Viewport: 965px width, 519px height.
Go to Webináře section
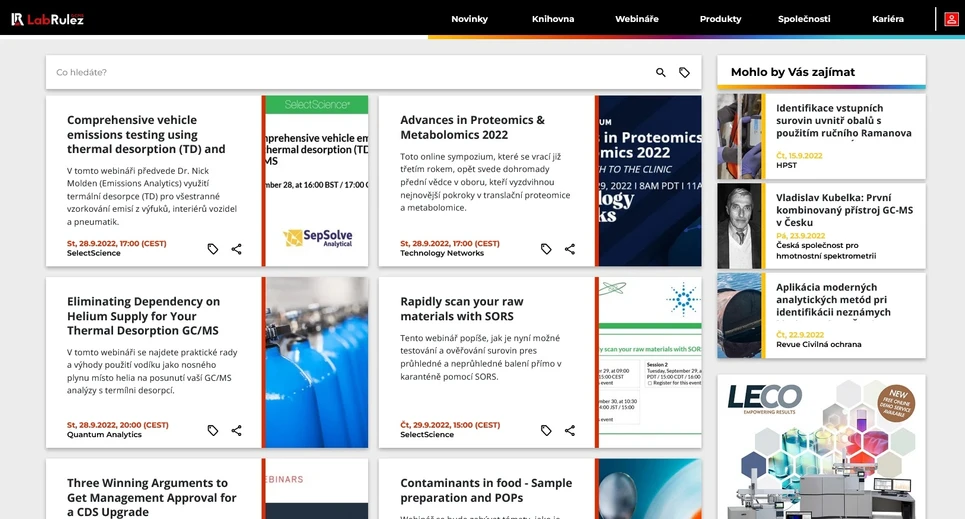coord(637,19)
